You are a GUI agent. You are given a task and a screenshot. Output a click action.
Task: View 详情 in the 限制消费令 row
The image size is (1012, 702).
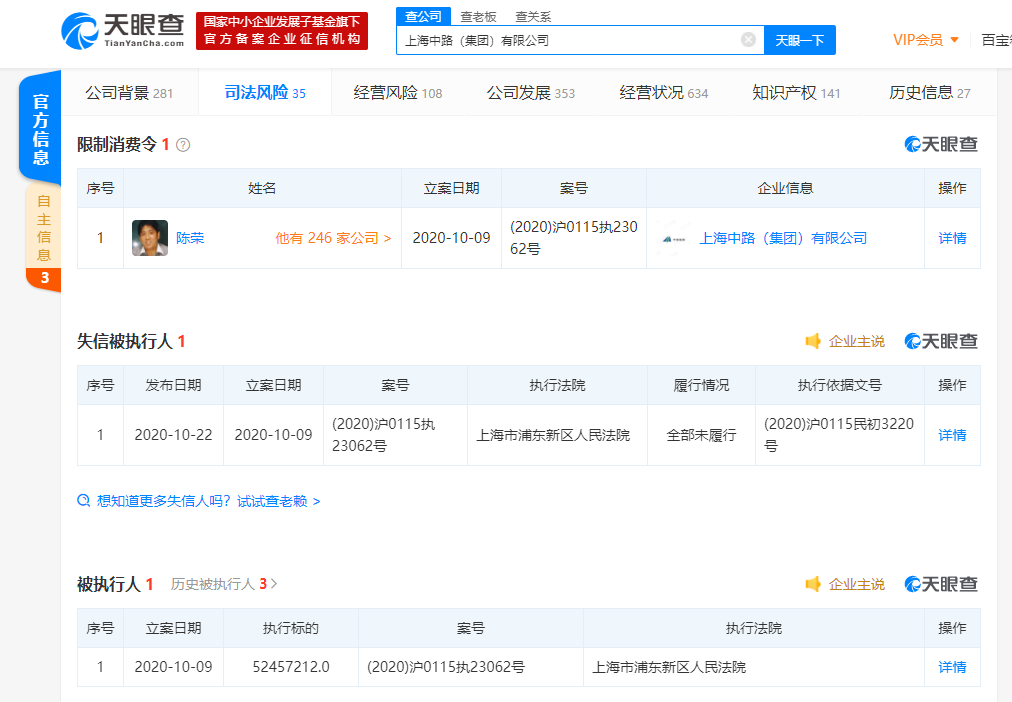(x=952, y=238)
